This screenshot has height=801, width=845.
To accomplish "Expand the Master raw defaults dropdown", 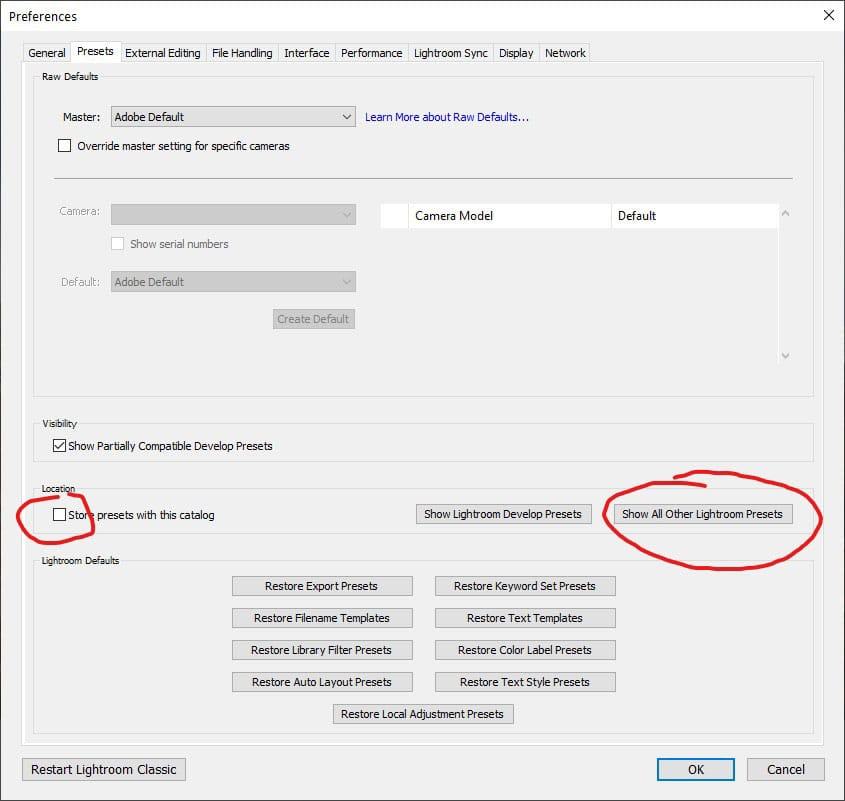I will point(233,117).
